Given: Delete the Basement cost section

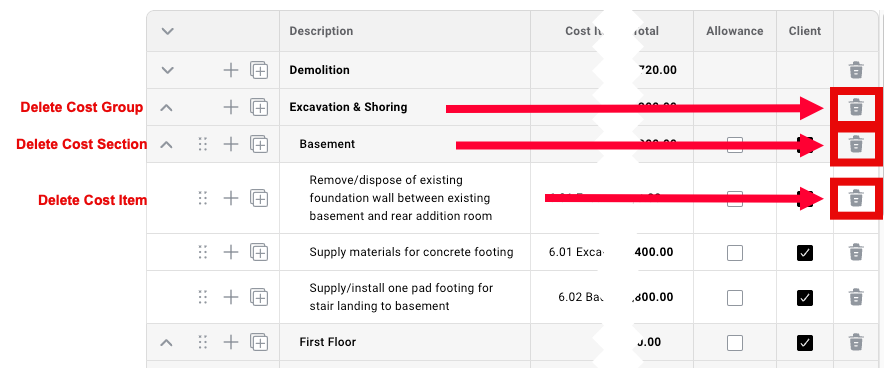Looking at the screenshot, I should (x=856, y=144).
